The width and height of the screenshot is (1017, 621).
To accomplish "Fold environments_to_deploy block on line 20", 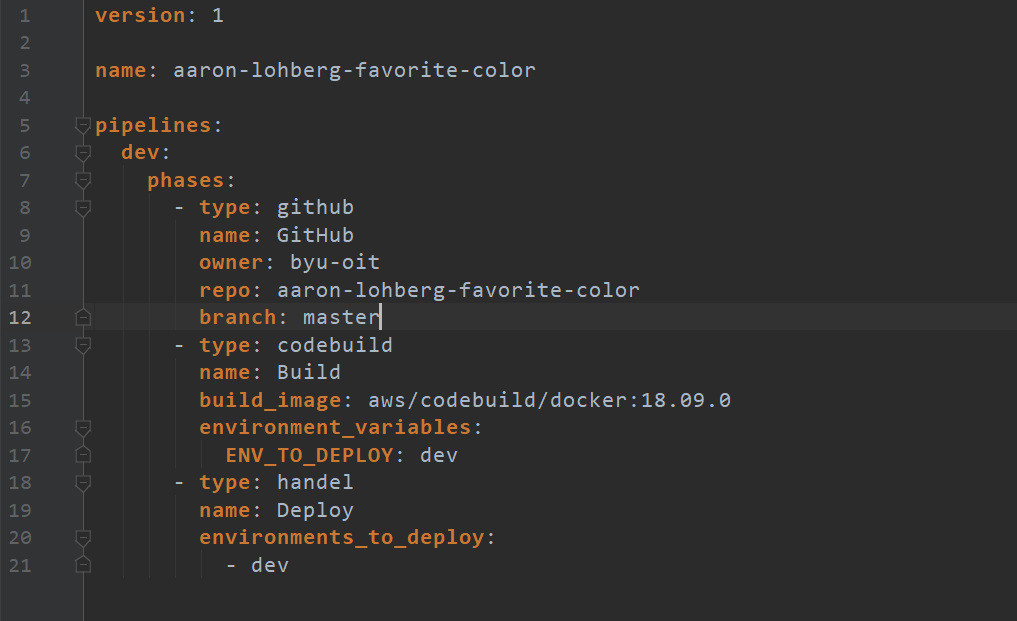I will 82,537.
